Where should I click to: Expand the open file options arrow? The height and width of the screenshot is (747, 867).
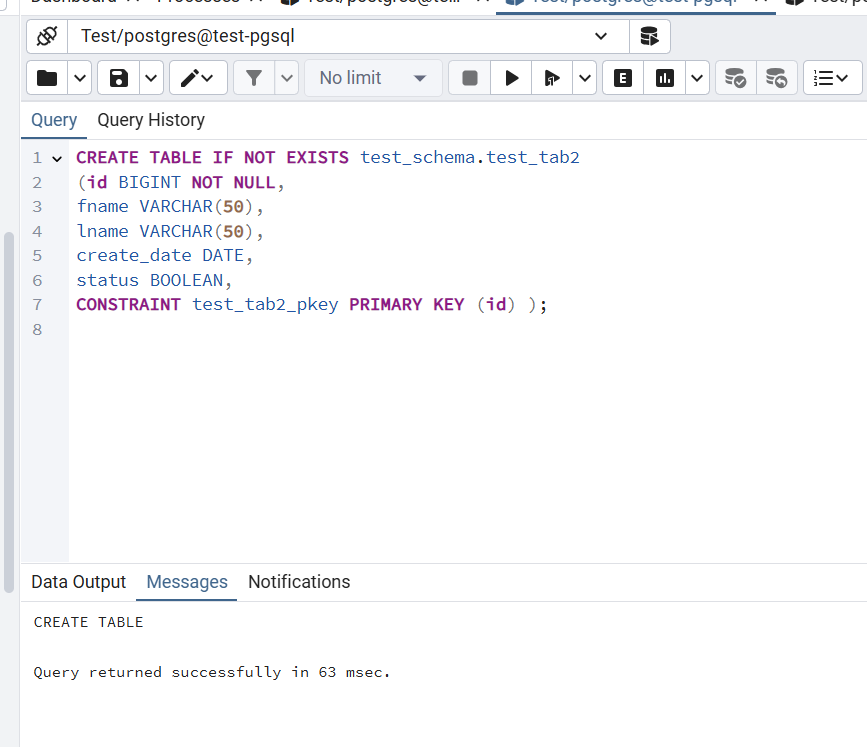80,78
